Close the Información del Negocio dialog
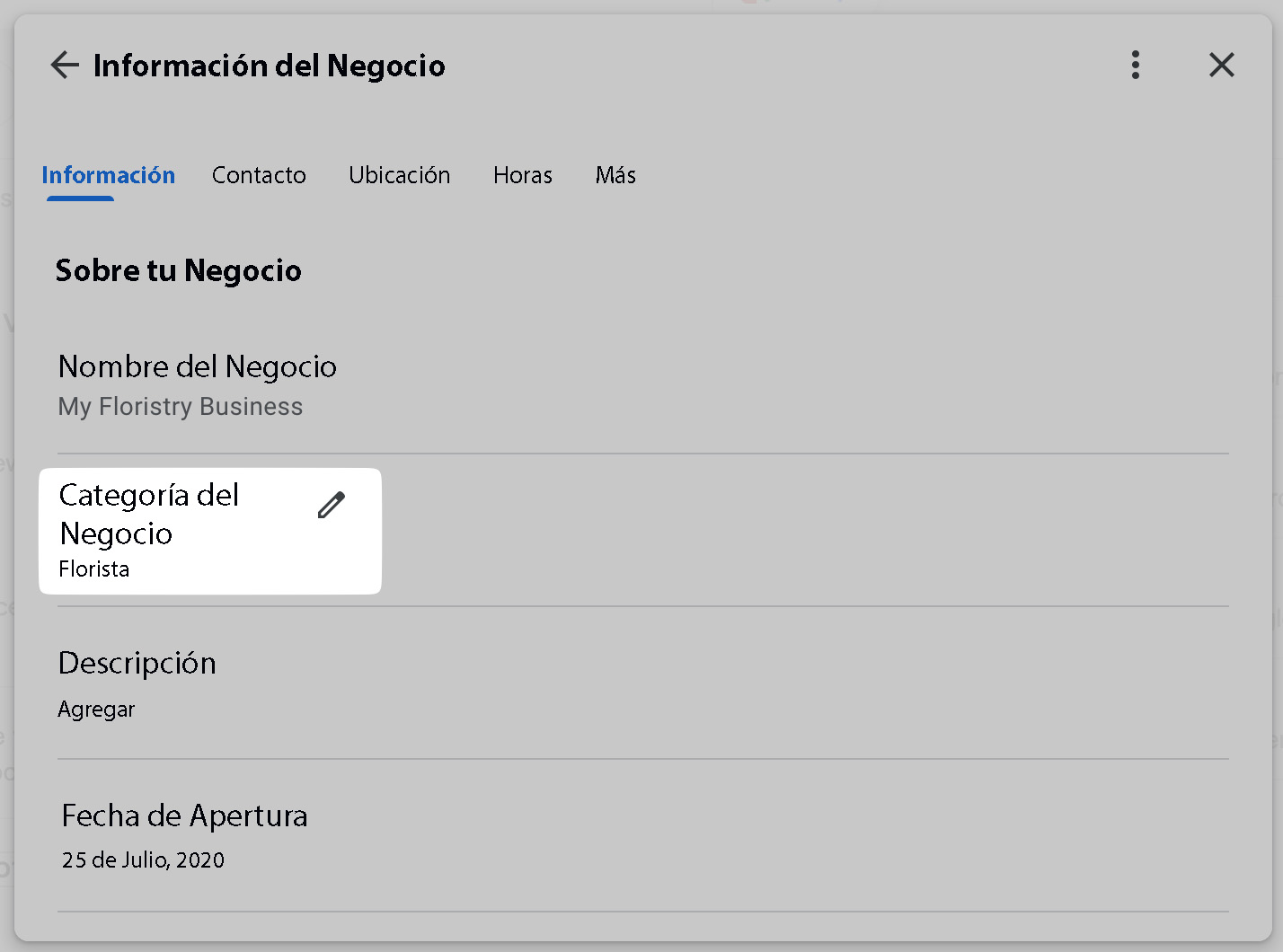This screenshot has height=952, width=1283. (x=1221, y=65)
